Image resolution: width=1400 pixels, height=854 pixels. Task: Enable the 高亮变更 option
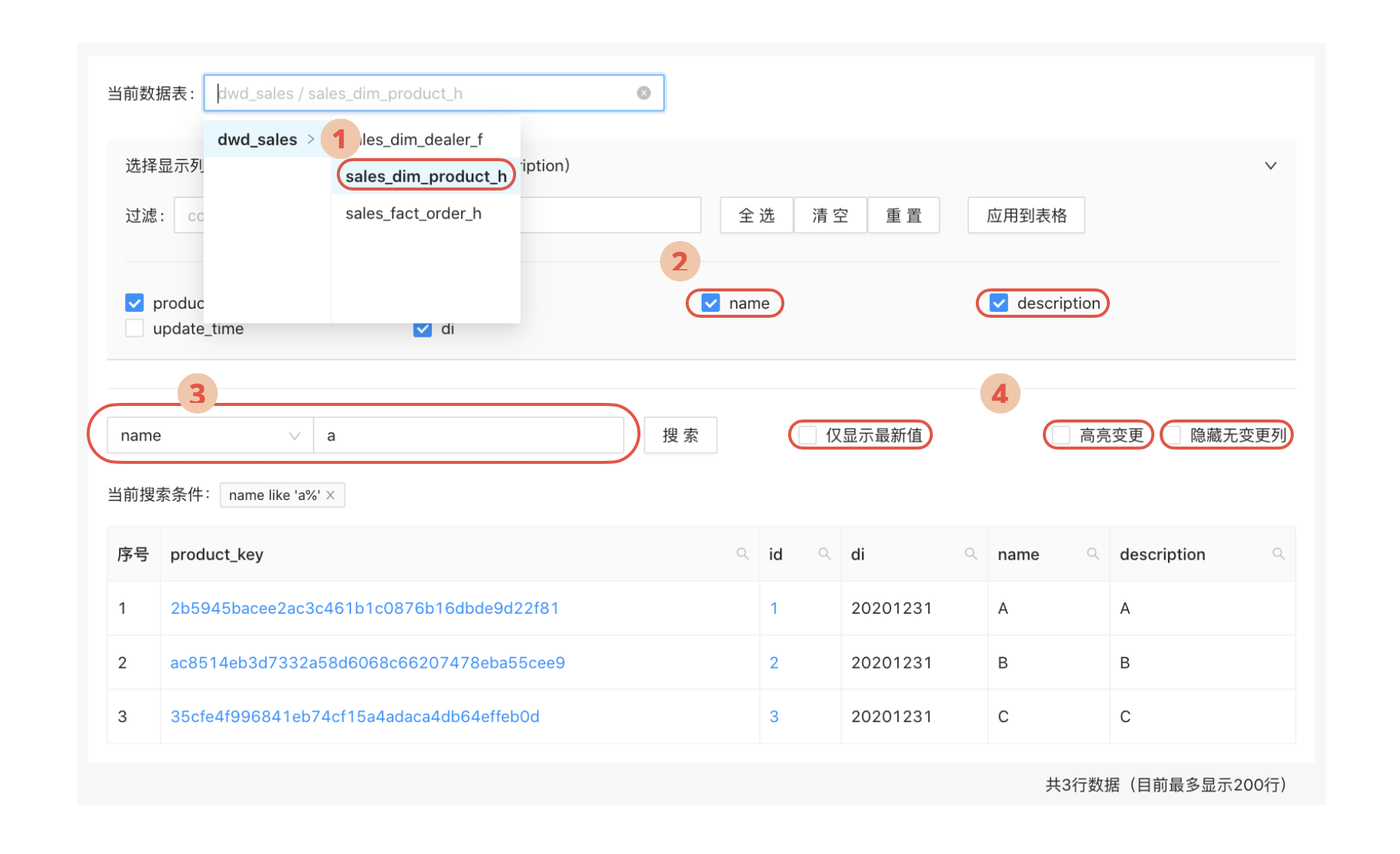click(1062, 435)
